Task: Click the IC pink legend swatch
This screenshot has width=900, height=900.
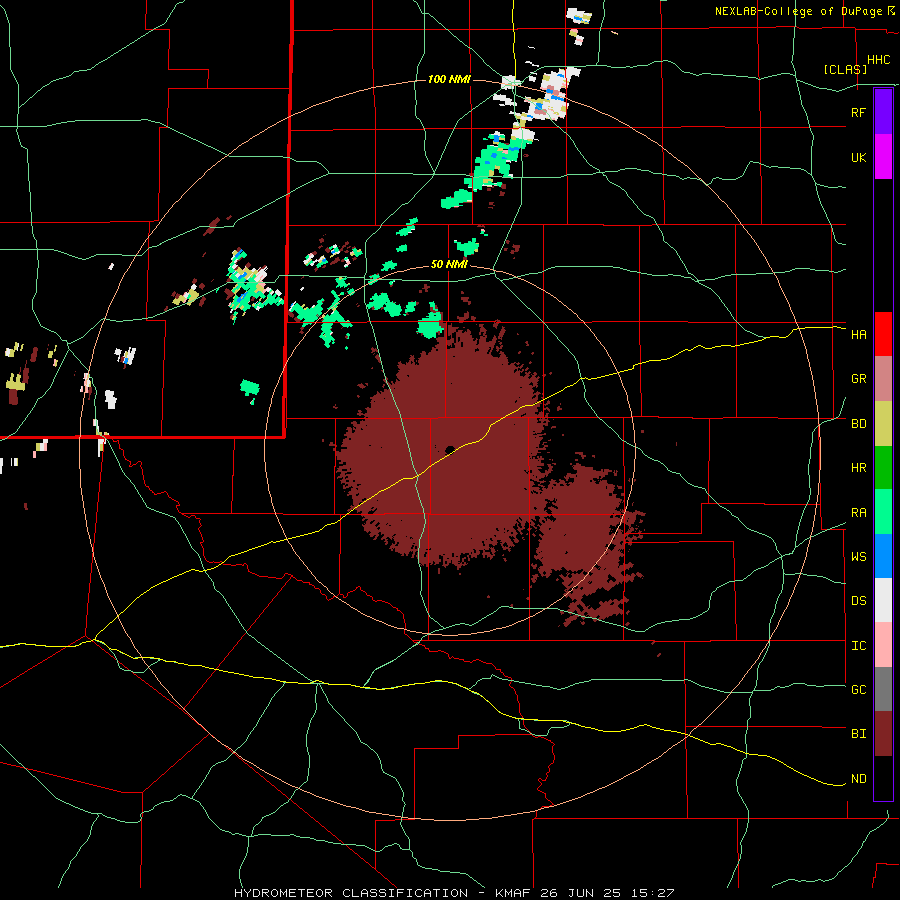Action: [x=883, y=645]
